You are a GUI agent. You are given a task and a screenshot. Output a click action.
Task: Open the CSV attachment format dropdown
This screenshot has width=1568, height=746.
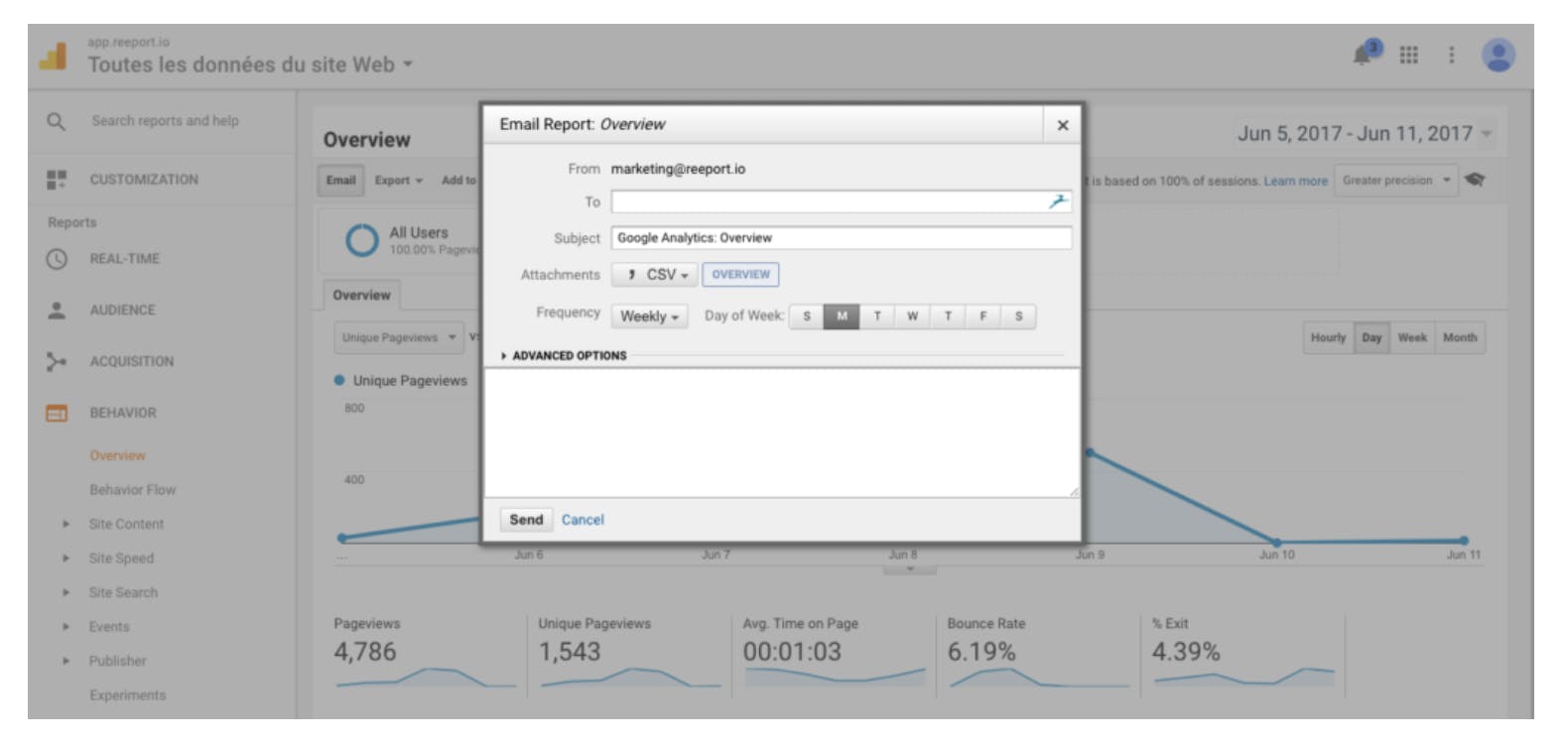pyautogui.click(x=655, y=275)
